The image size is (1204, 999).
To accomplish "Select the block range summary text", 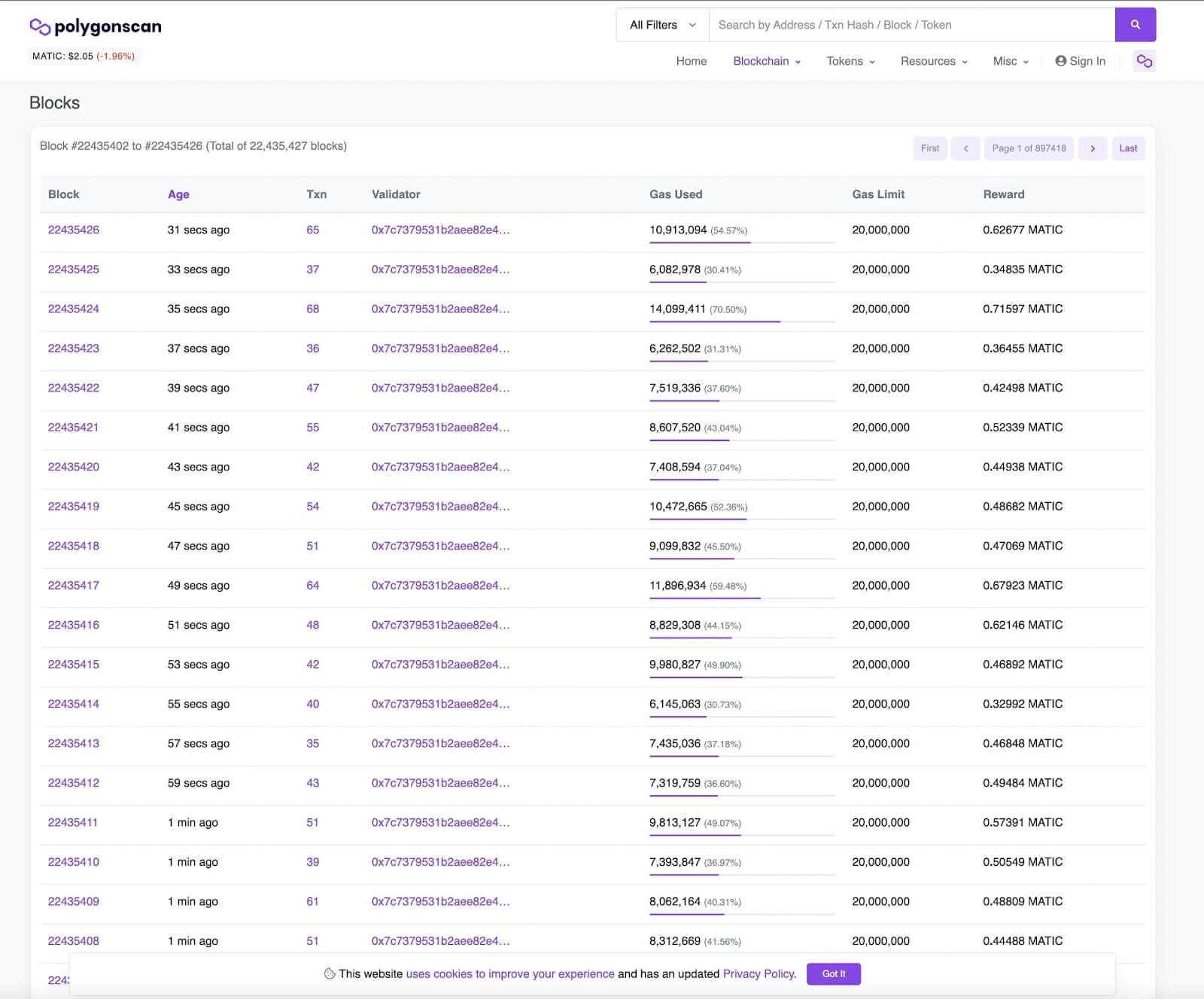I will point(193,146).
